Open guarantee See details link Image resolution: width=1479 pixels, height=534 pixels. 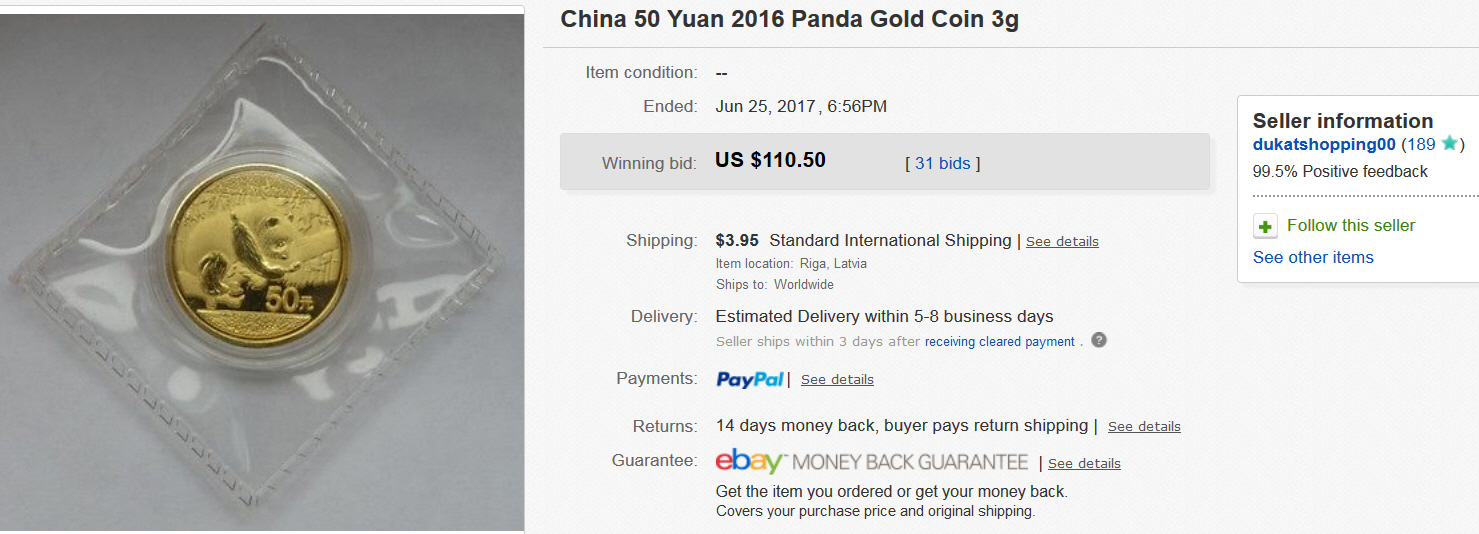pyautogui.click(x=1084, y=463)
